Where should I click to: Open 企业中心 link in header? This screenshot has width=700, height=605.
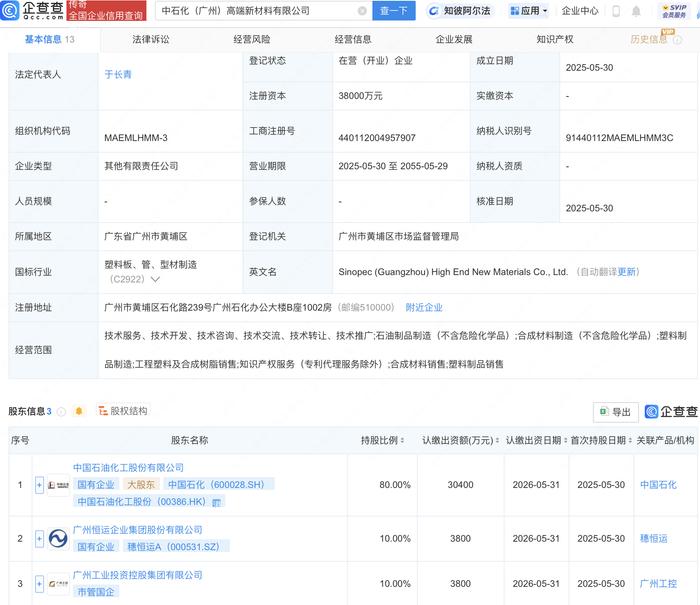[580, 11]
